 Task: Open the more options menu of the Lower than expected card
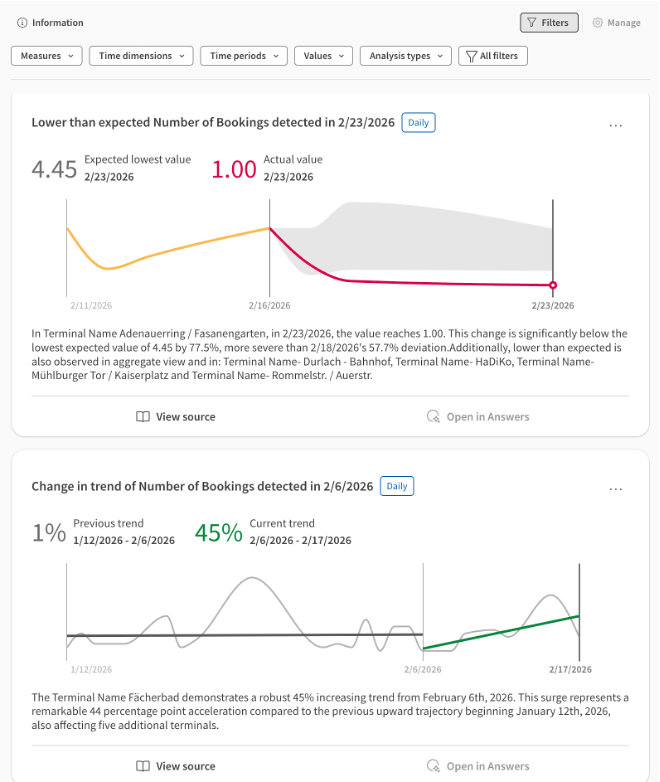click(616, 125)
